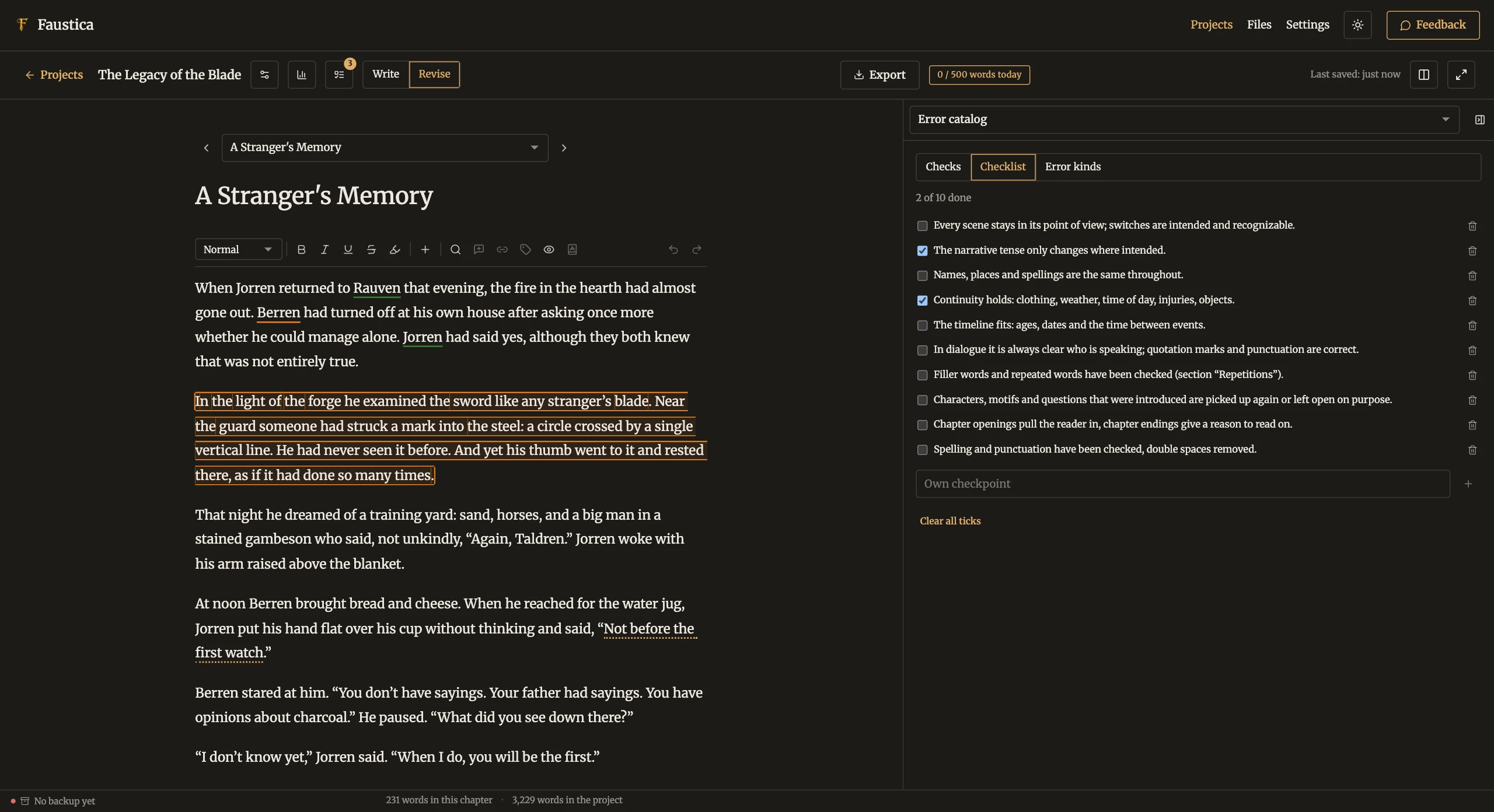Open the Feedback button
The width and height of the screenshot is (1494, 812).
[x=1433, y=25]
